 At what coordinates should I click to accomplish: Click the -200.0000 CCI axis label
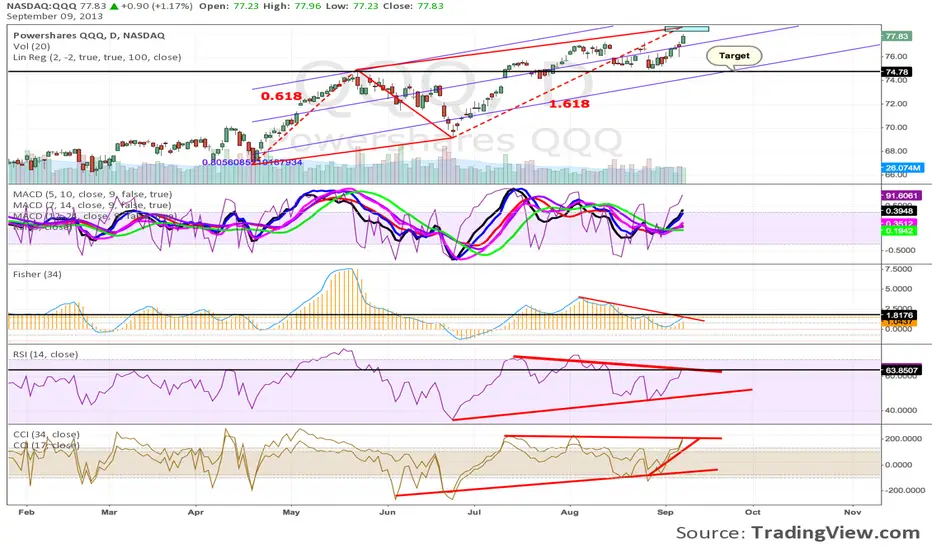903,491
